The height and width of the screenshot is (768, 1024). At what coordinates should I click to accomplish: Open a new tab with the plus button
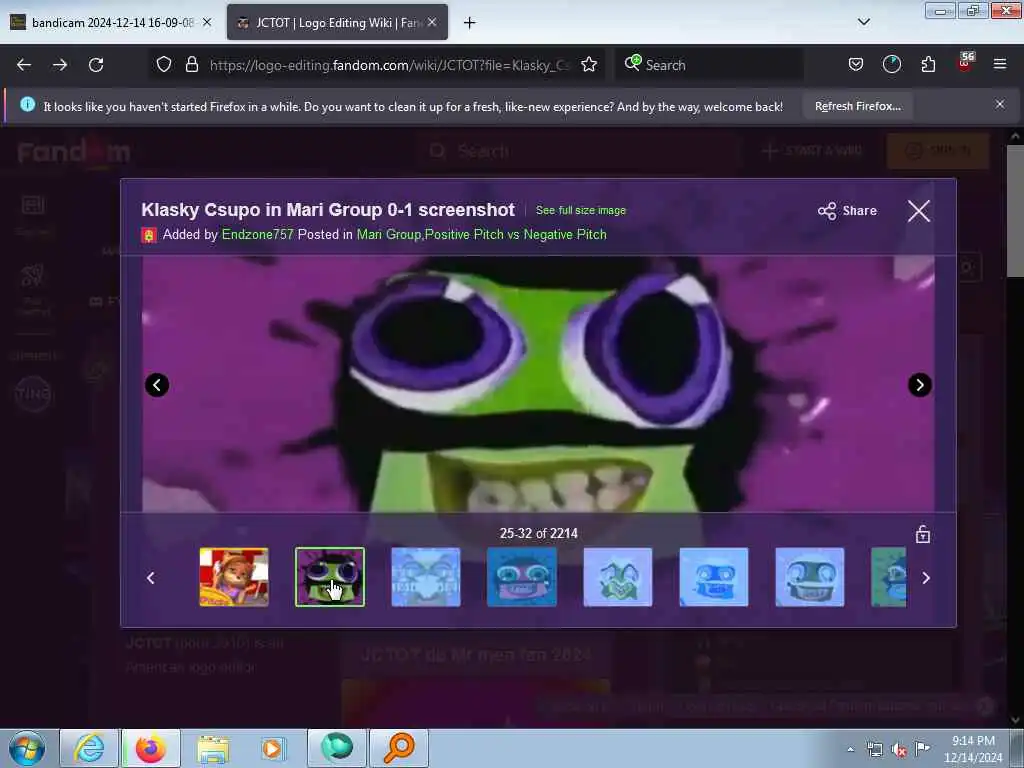(470, 23)
